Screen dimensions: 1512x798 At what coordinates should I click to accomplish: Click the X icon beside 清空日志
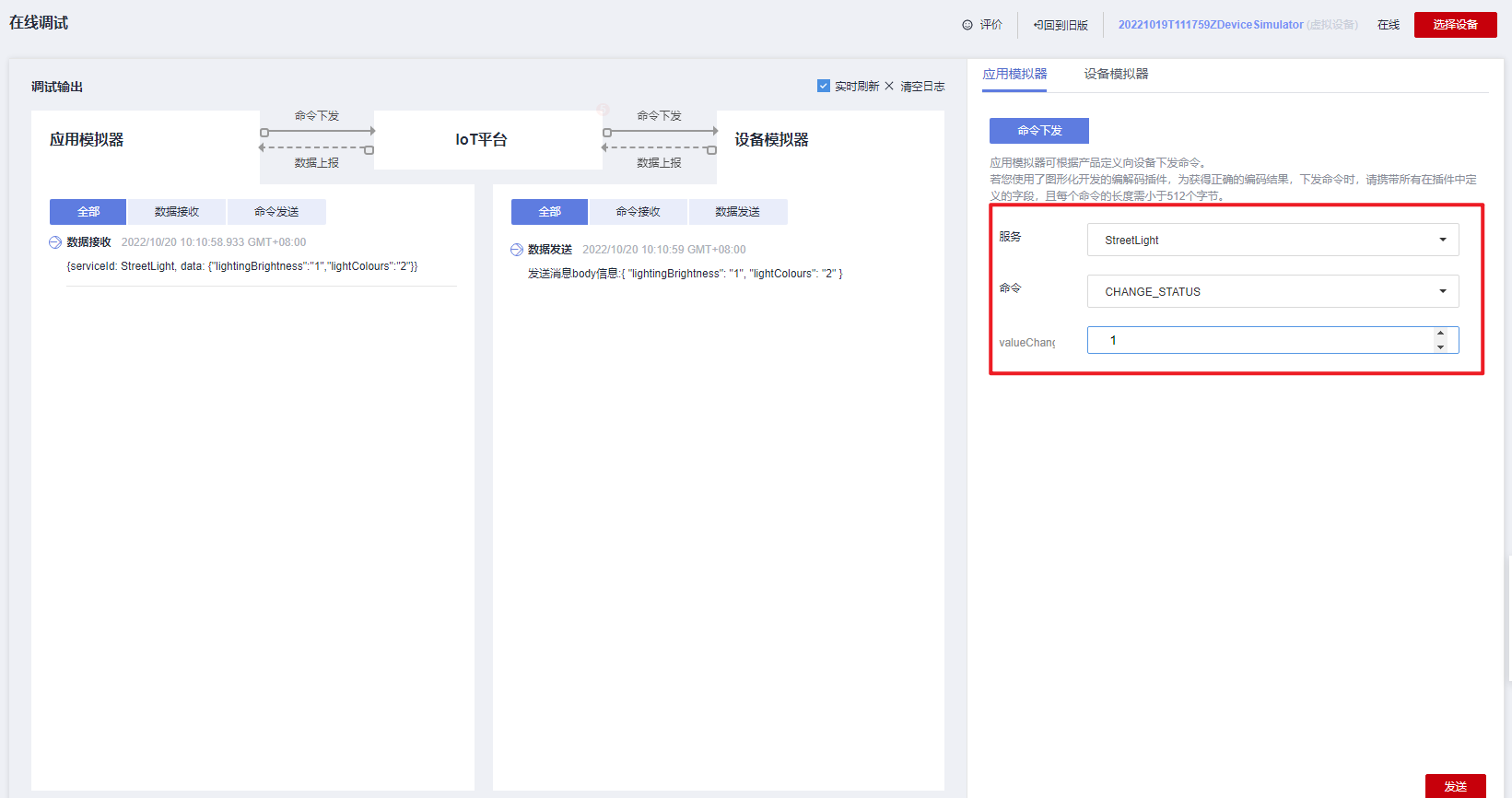tap(889, 86)
